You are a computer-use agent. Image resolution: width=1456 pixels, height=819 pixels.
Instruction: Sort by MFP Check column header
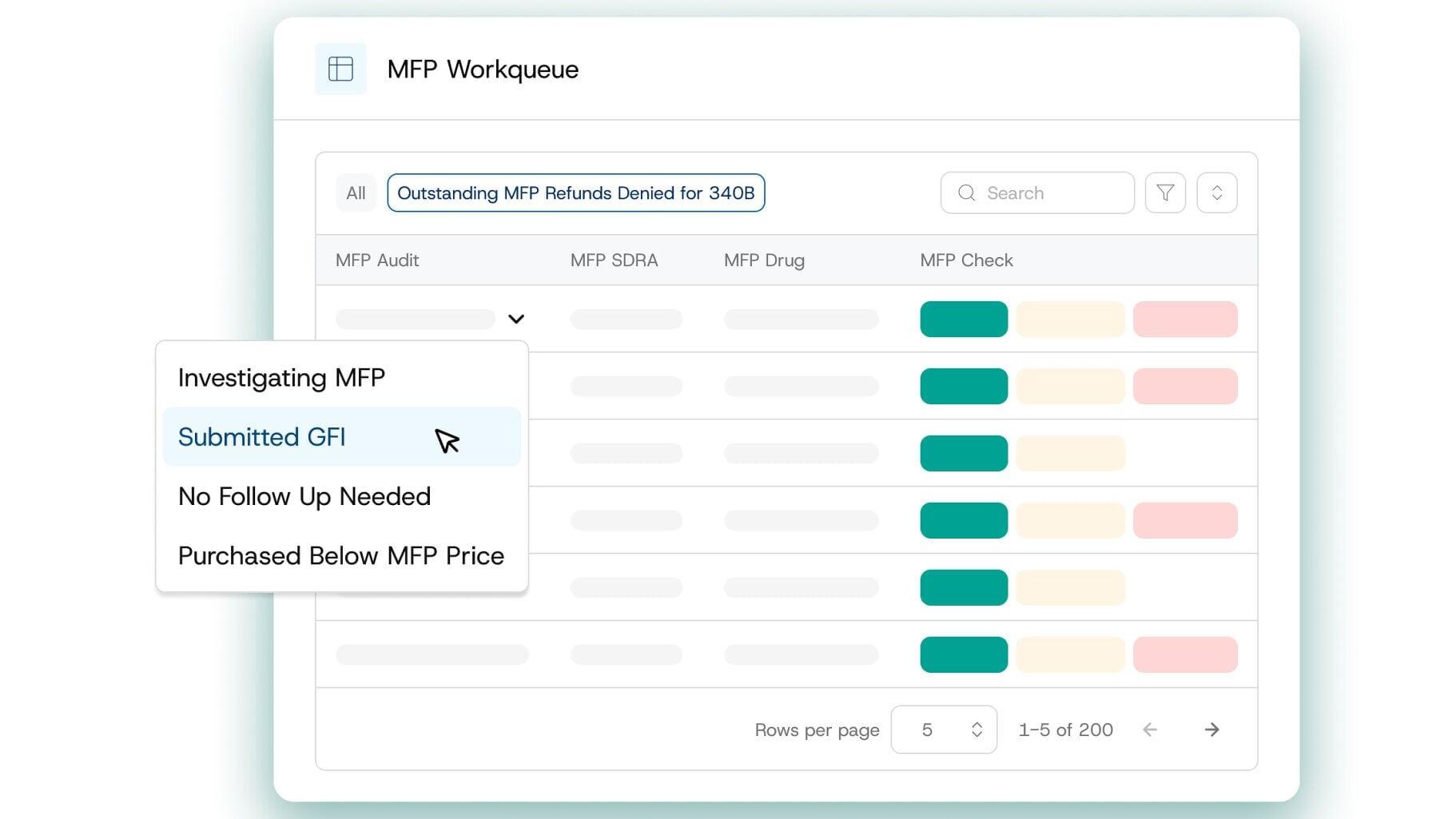tap(966, 260)
